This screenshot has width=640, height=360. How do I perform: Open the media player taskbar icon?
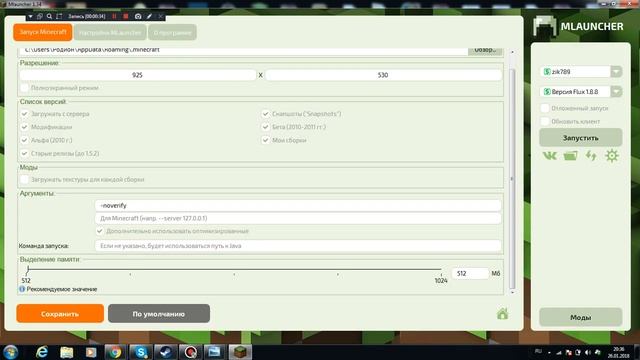point(91,352)
